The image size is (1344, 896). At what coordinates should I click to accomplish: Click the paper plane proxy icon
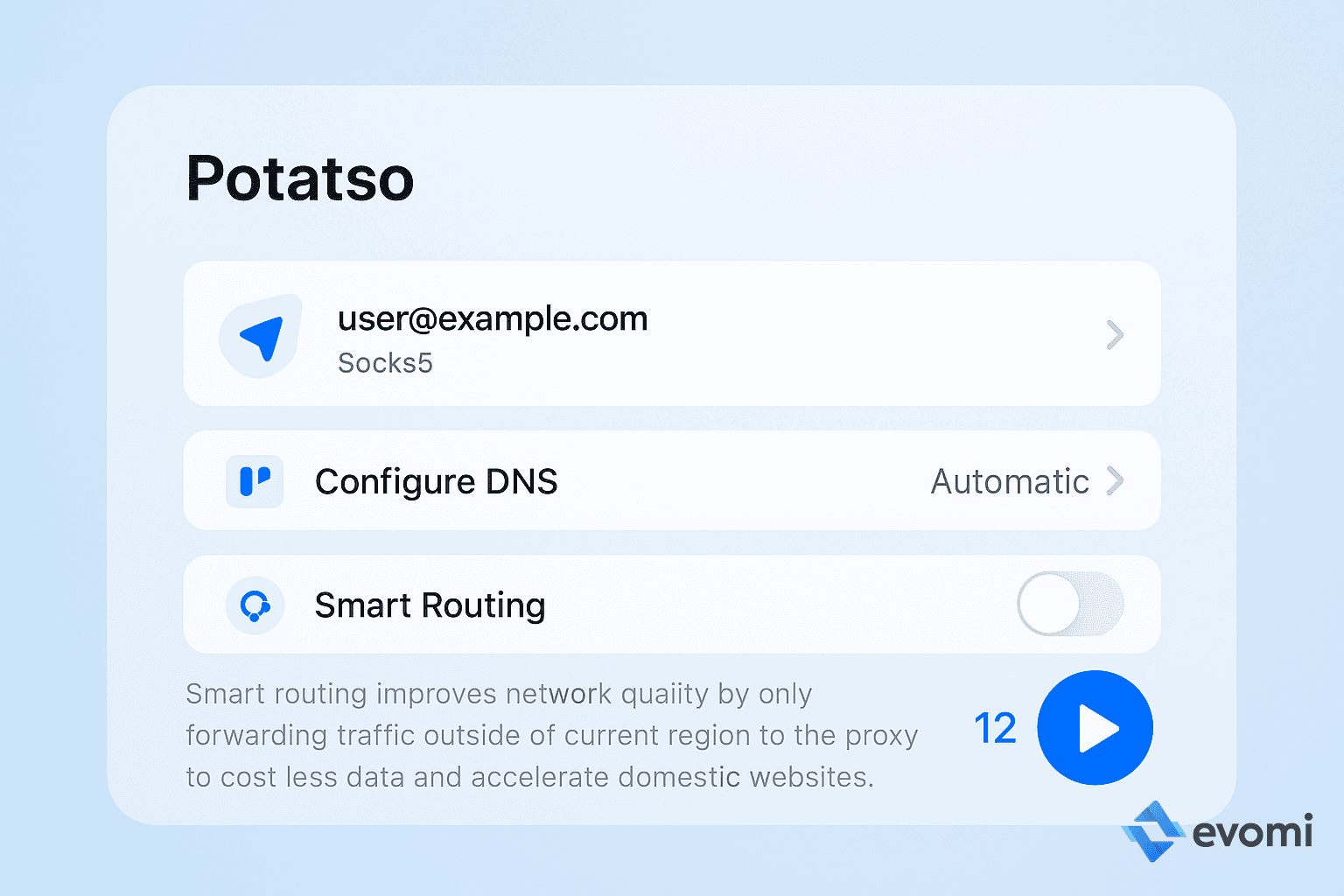(x=261, y=337)
